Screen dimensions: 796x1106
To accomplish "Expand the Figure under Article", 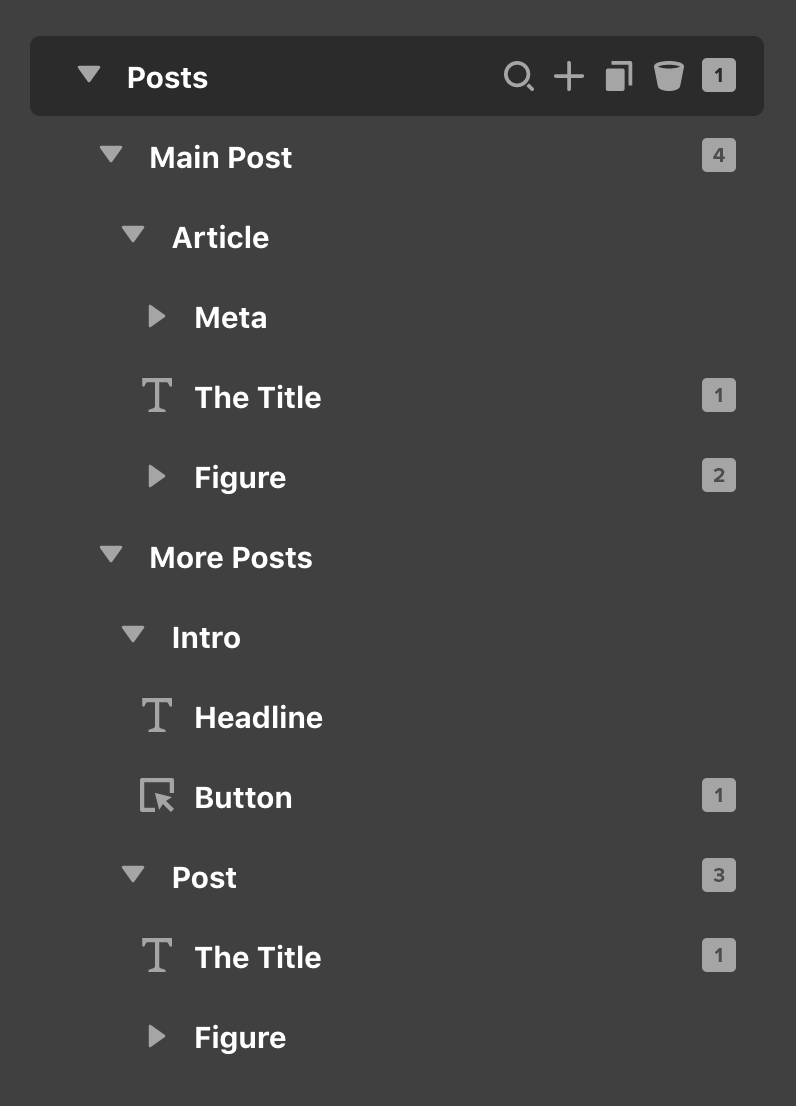I will [x=157, y=477].
